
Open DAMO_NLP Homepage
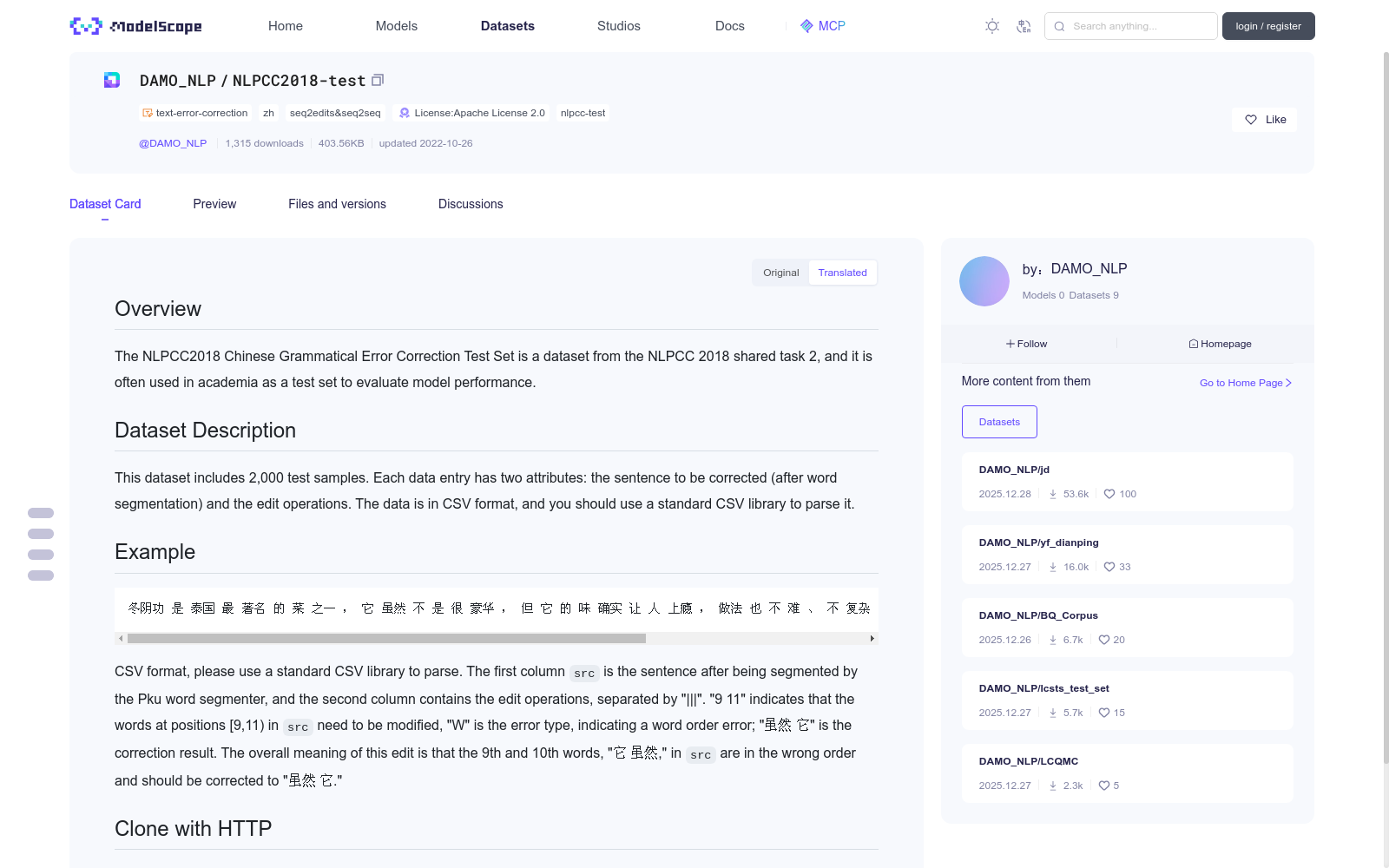point(1220,344)
